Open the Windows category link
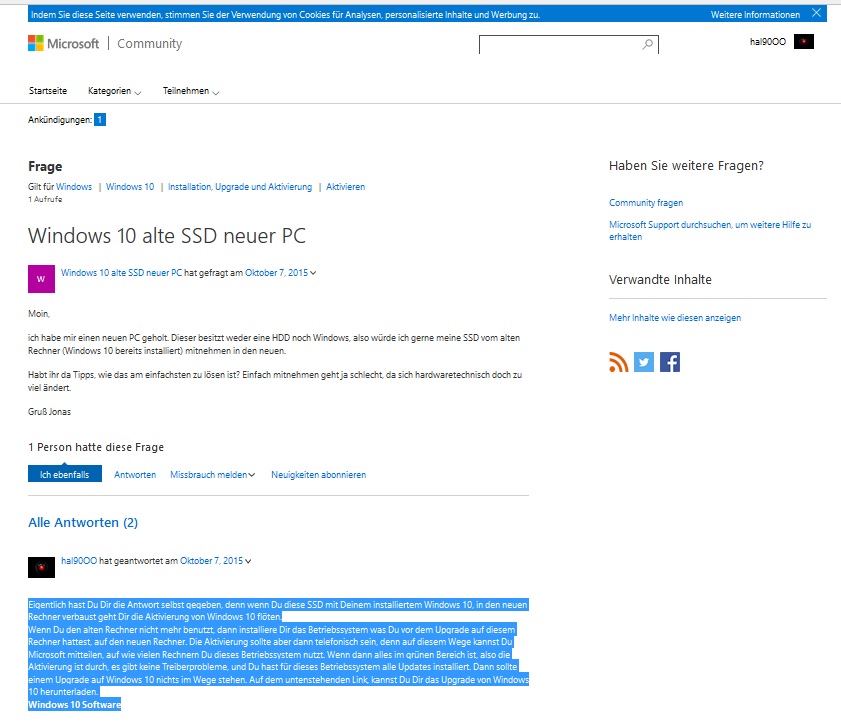841x723 pixels. coord(74,187)
